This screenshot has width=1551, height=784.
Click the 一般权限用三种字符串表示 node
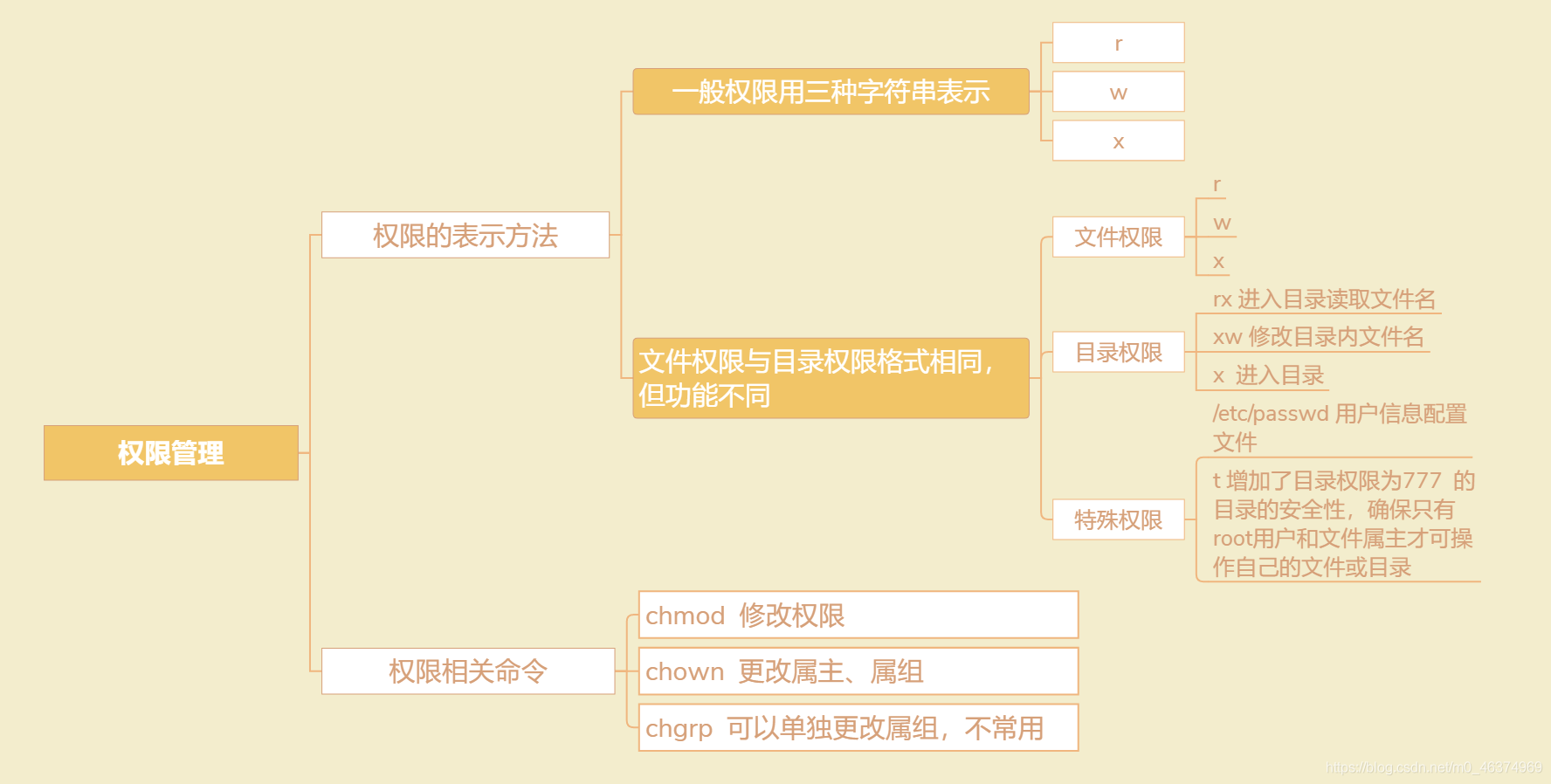click(831, 92)
